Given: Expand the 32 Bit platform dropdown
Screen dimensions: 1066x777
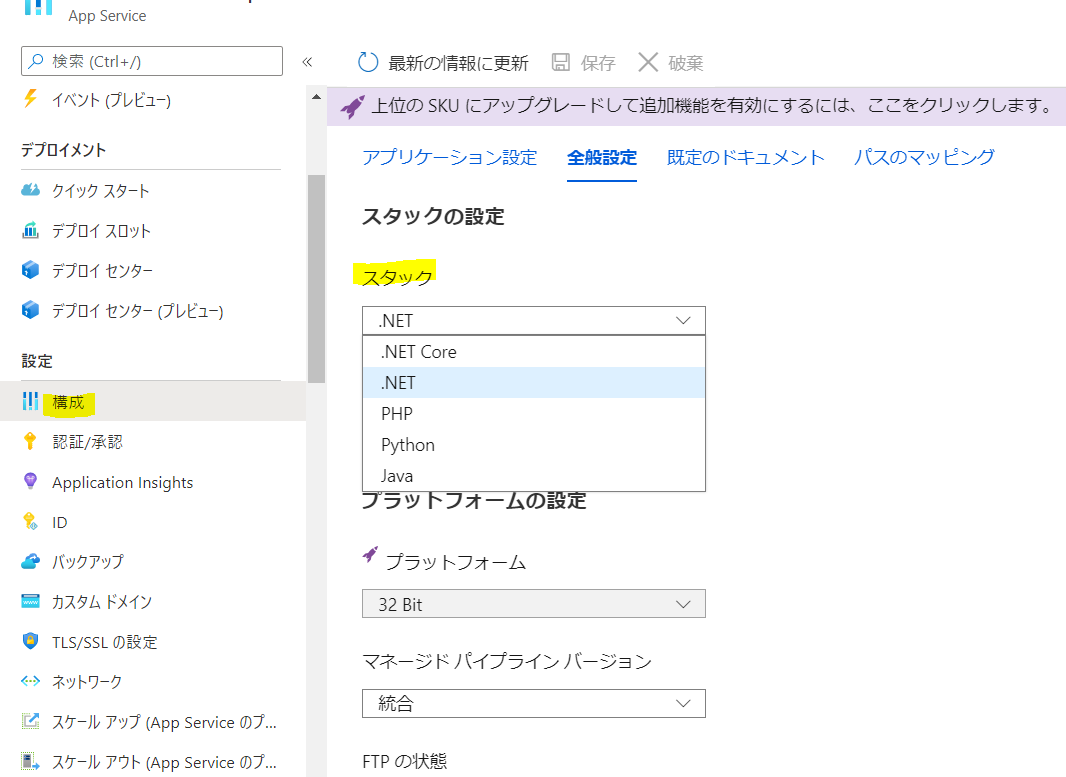Looking at the screenshot, I should 534,604.
